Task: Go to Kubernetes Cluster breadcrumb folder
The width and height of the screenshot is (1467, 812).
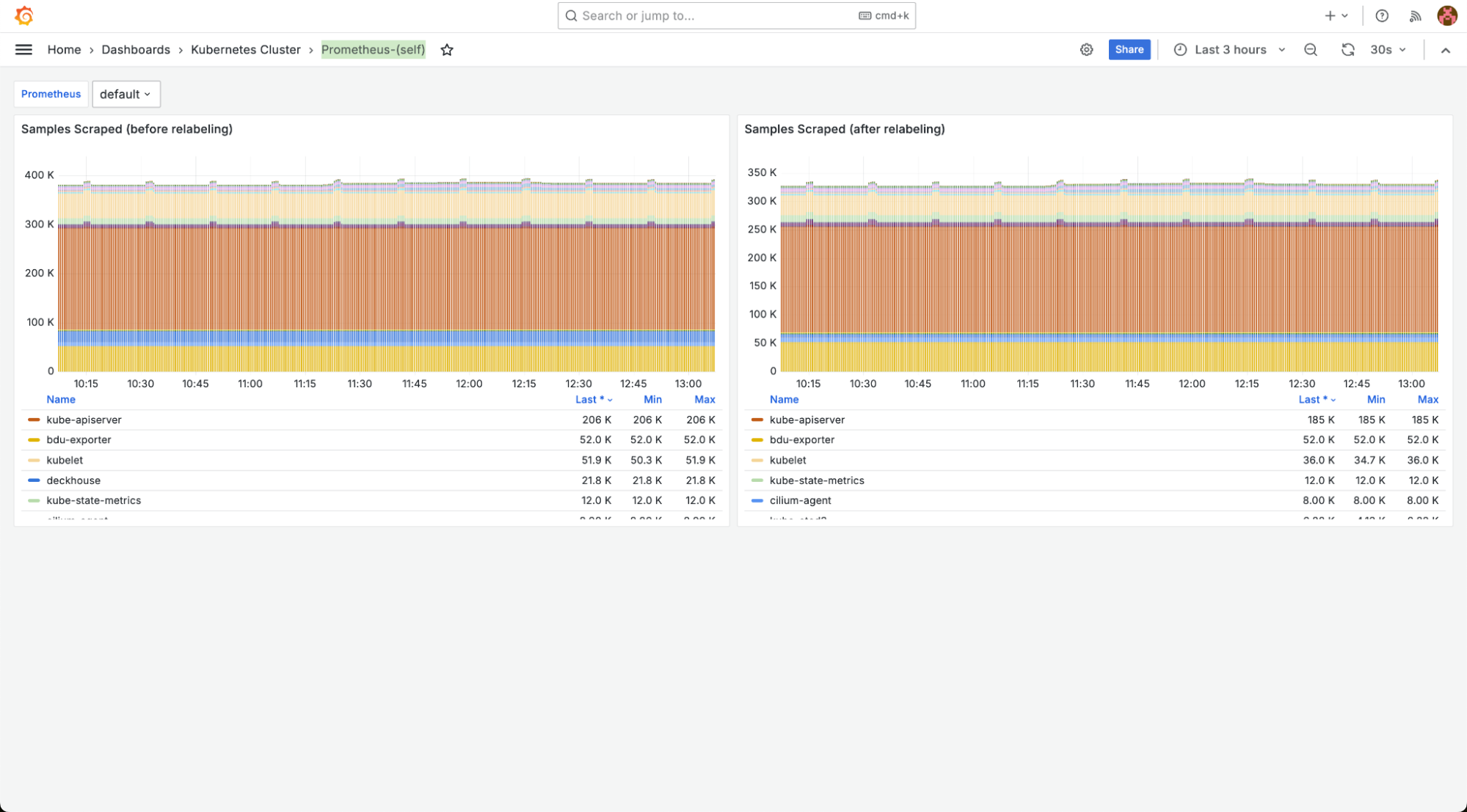Action: 245,50
